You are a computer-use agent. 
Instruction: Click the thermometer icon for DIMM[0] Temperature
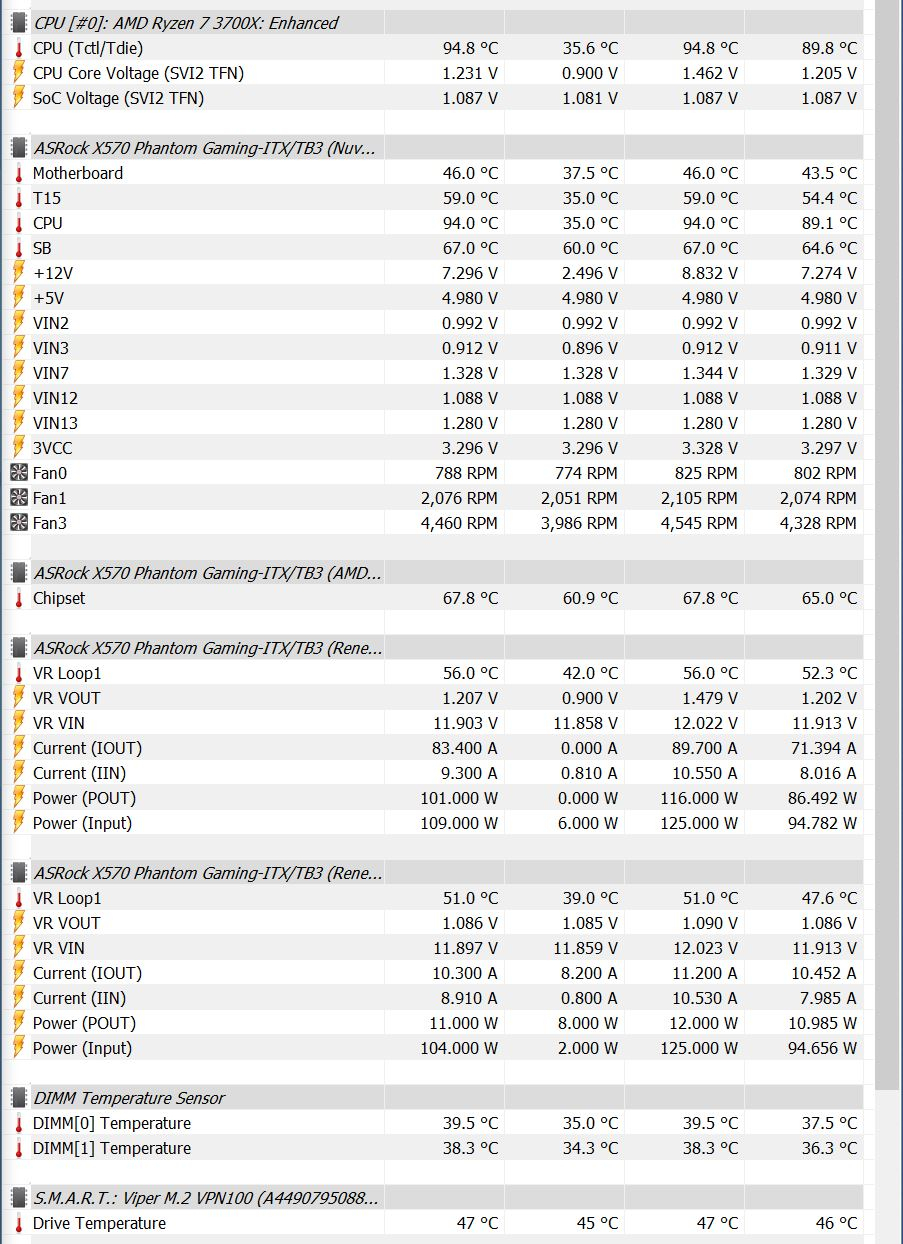(18, 1122)
